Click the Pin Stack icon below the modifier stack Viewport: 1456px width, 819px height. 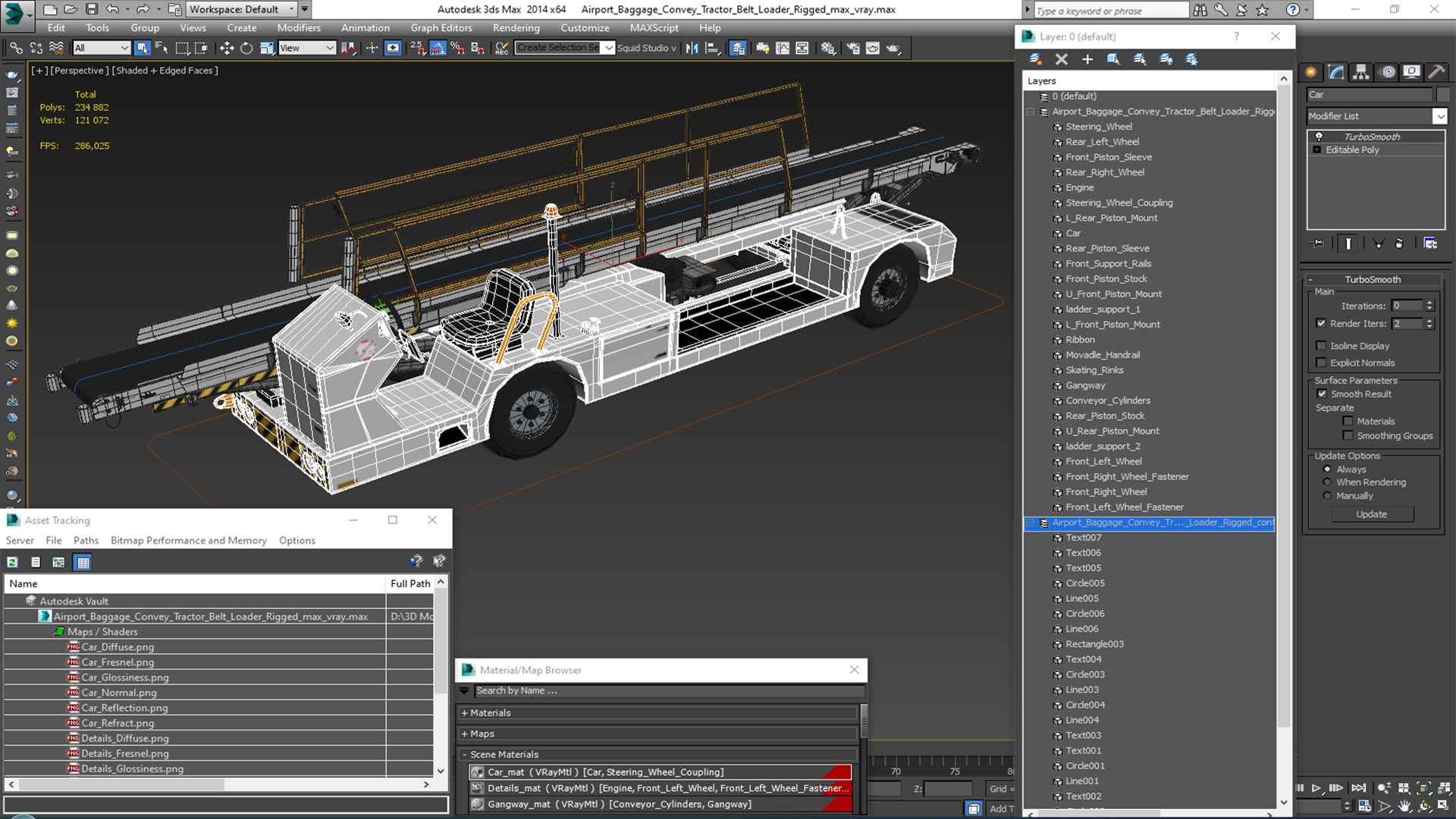(x=1319, y=243)
